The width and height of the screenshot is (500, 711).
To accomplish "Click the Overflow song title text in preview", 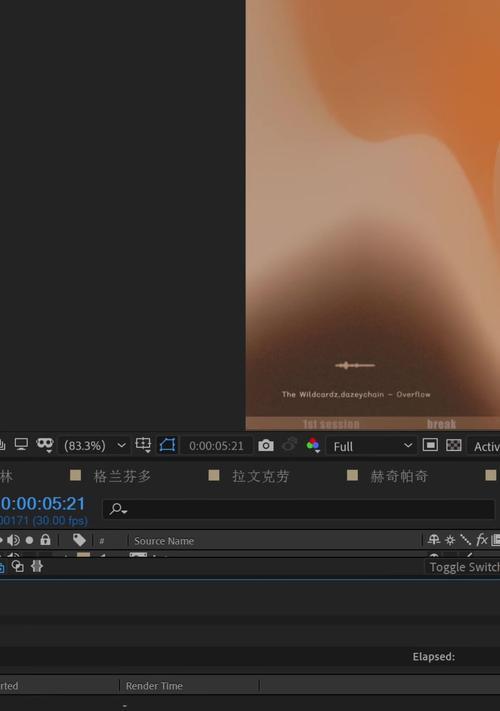I will (413, 394).
